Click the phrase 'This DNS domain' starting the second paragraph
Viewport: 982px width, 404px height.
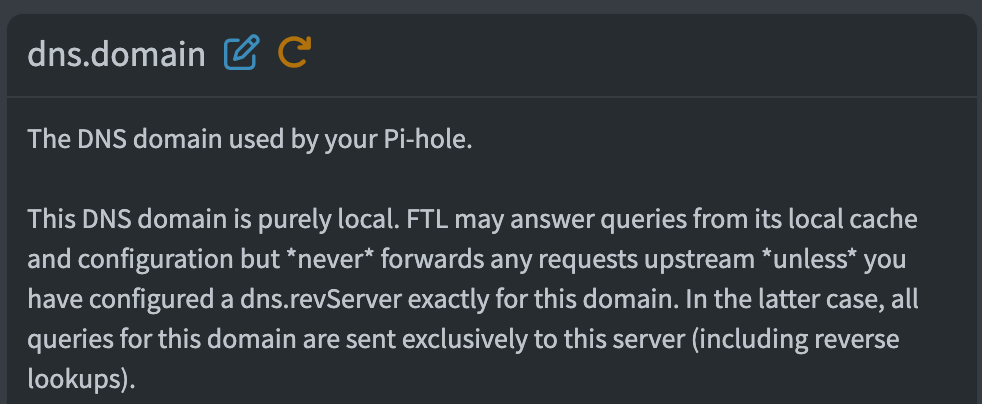pyautogui.click(x=109, y=219)
